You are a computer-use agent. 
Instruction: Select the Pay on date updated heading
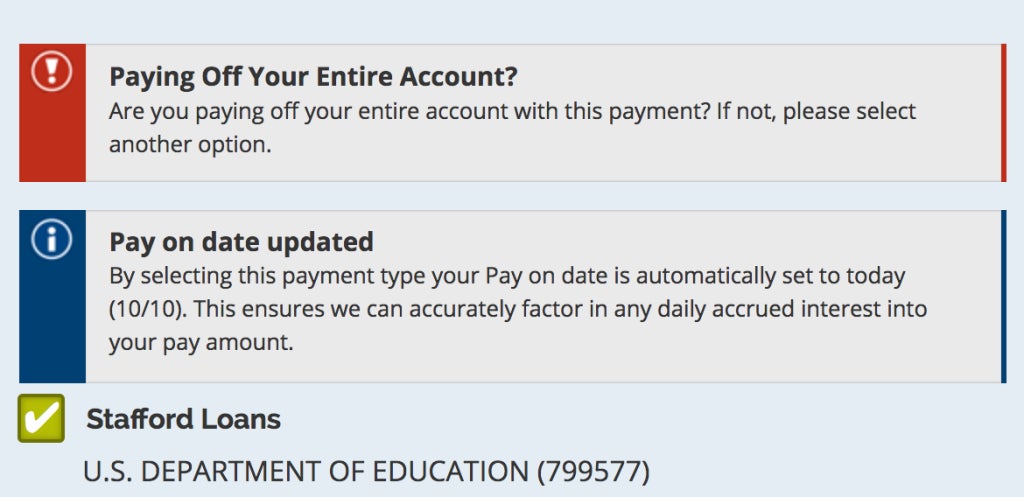coord(241,242)
